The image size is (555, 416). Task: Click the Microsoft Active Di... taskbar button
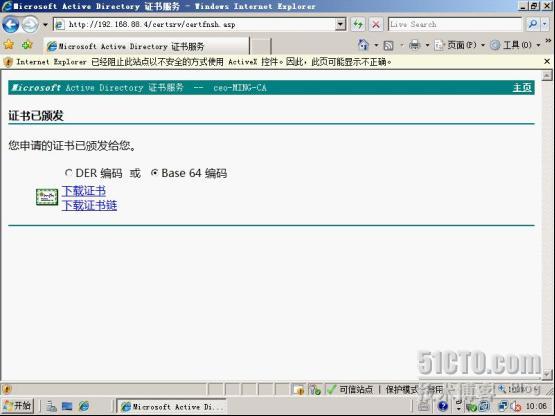tap(172, 406)
